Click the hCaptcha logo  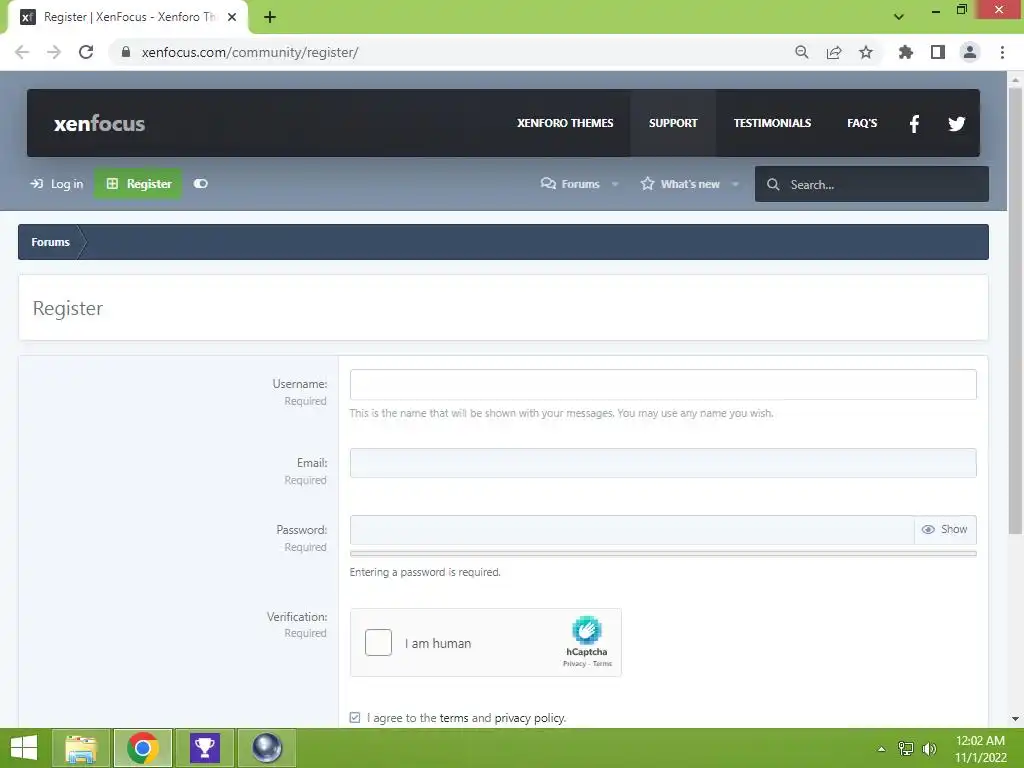coord(586,630)
